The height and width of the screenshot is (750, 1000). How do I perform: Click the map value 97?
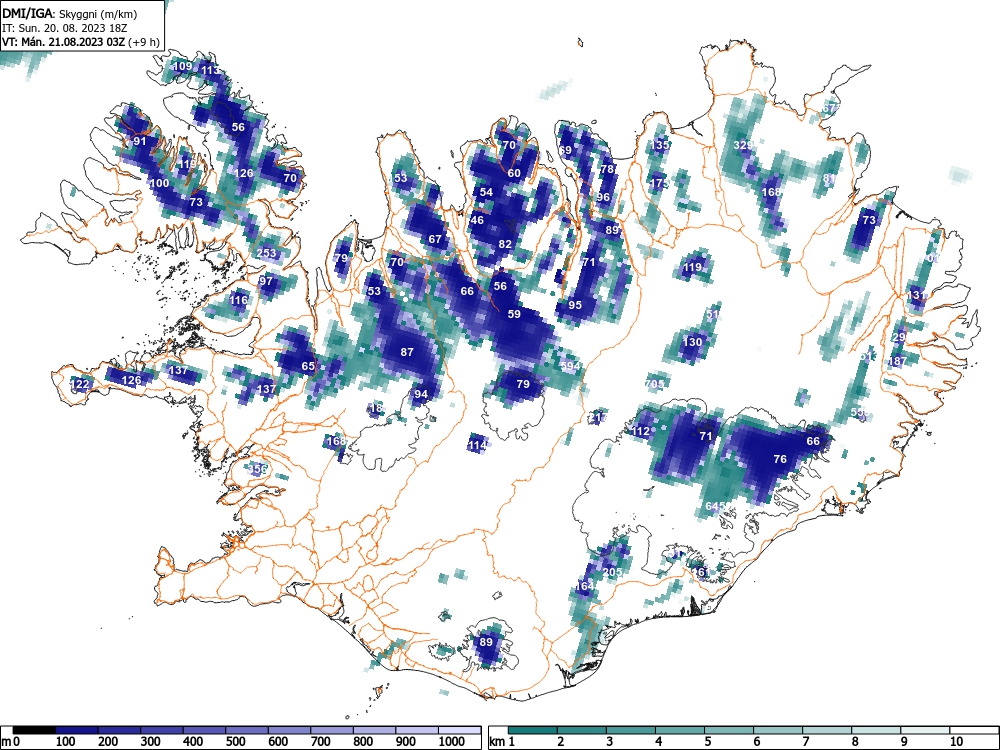pos(266,281)
